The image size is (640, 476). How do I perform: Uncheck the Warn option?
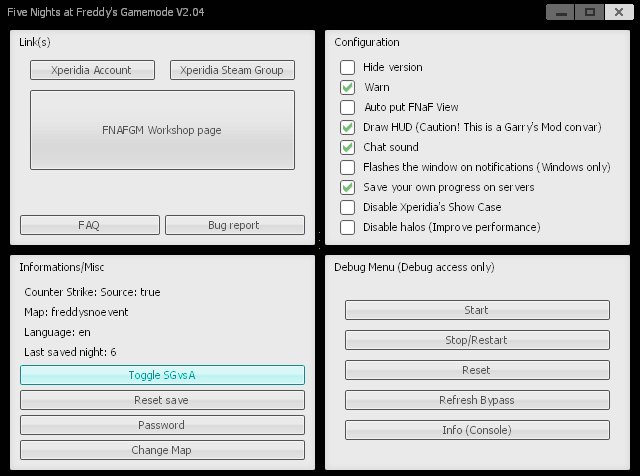(347, 87)
